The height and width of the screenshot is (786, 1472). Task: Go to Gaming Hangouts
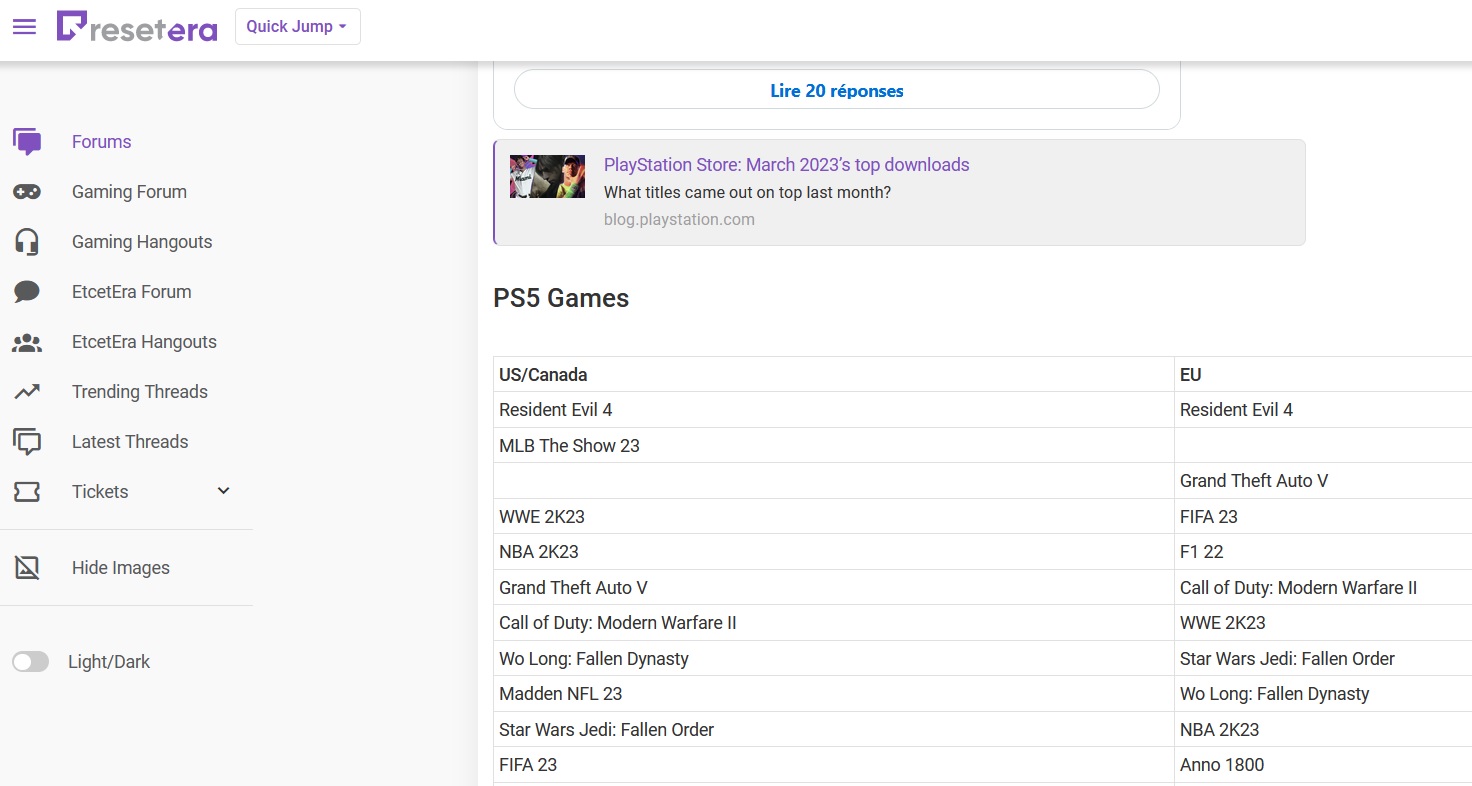[x=142, y=242]
